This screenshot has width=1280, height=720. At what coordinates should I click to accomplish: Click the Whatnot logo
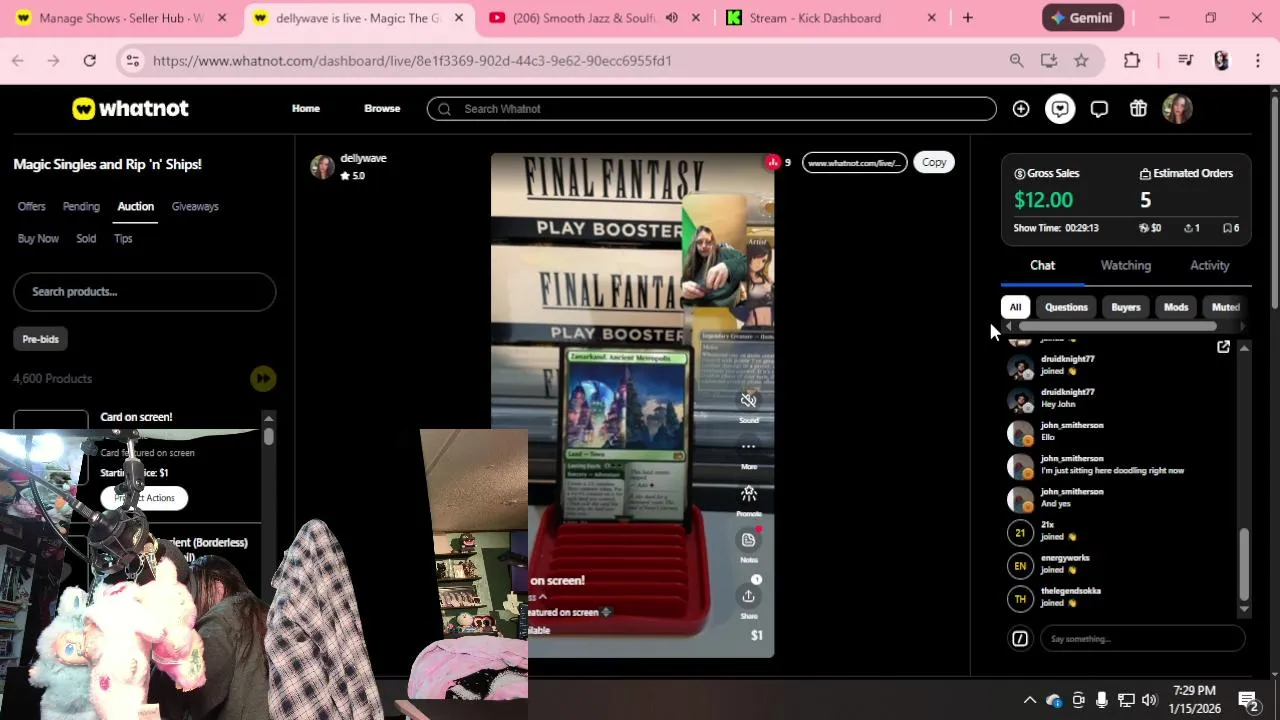point(130,108)
